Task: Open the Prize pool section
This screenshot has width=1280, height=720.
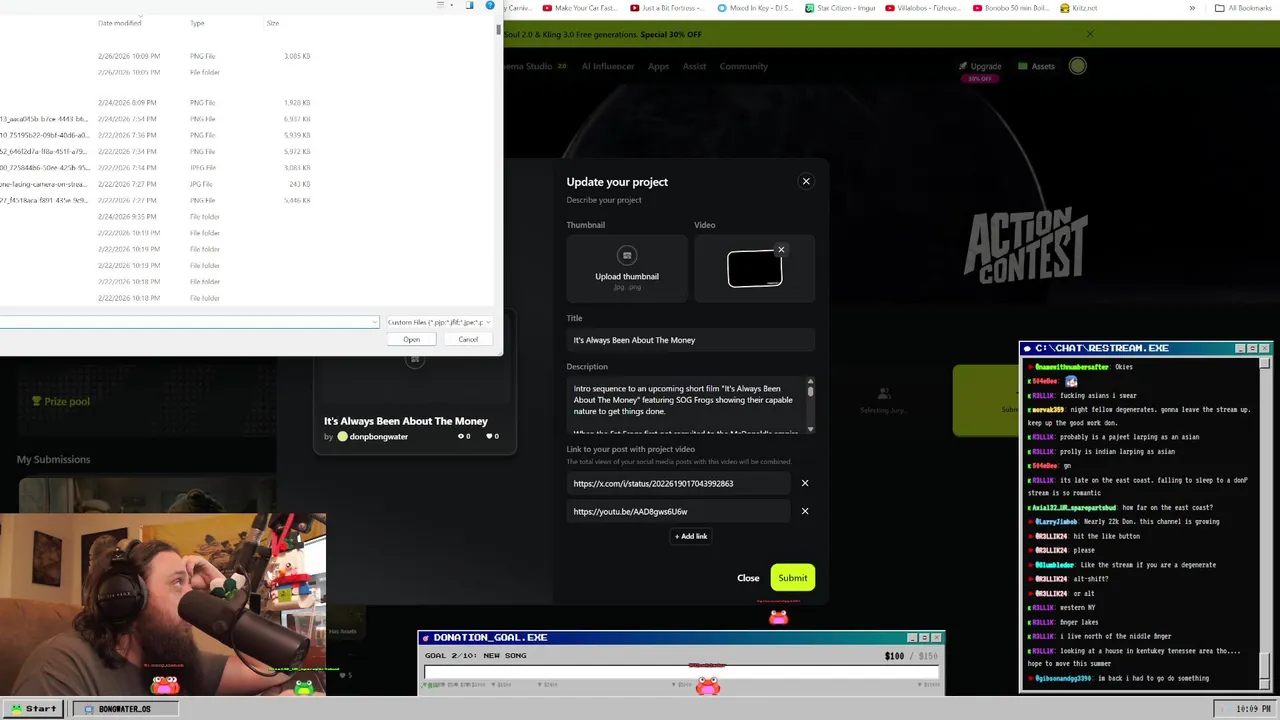Action: point(60,401)
